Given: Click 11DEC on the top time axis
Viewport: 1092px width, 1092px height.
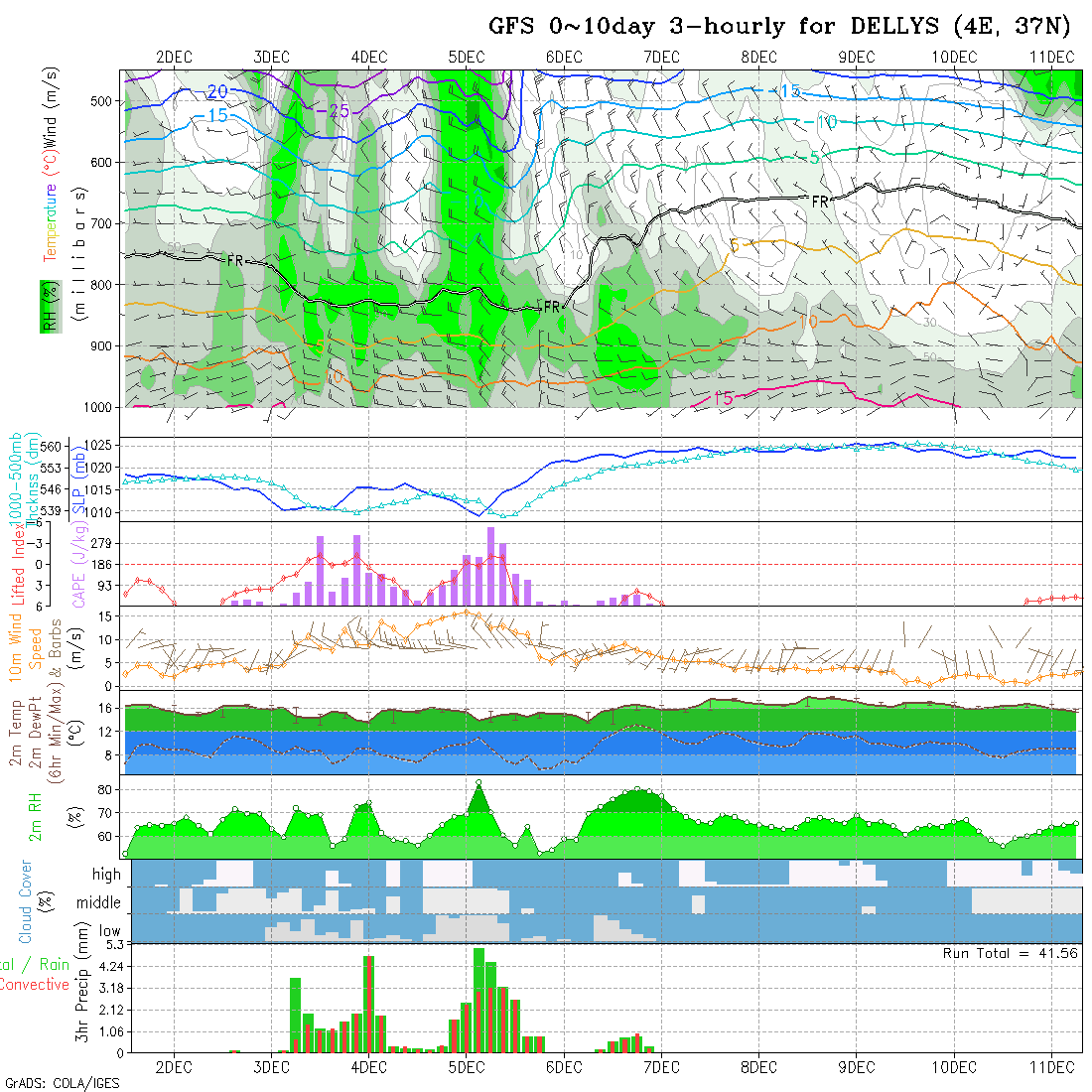Looking at the screenshot, I should pos(1050,57).
